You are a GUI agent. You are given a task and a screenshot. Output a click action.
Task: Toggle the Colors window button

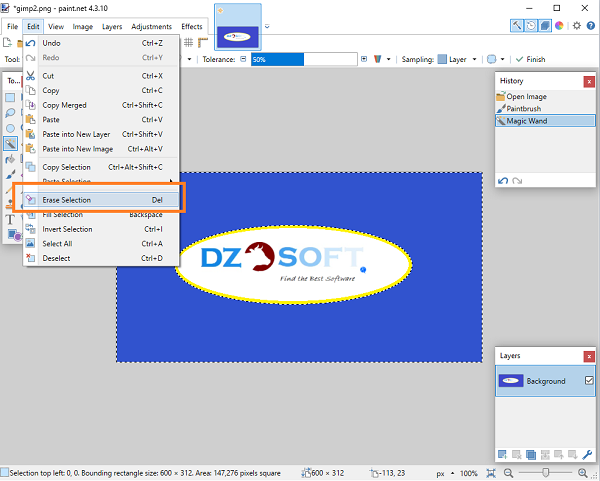[559, 26]
